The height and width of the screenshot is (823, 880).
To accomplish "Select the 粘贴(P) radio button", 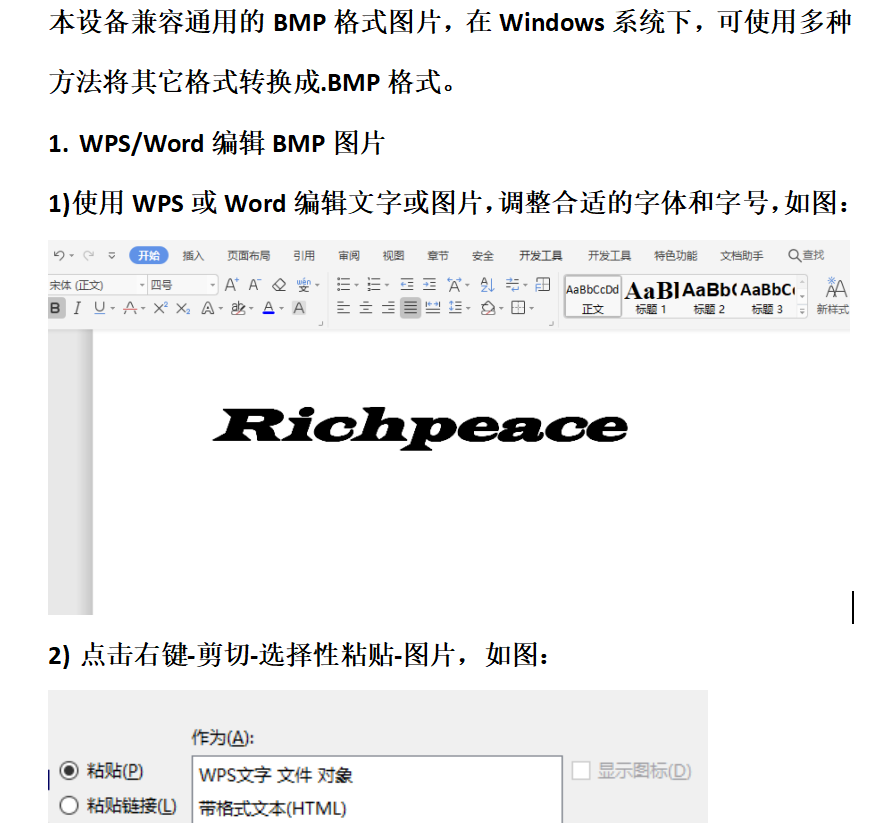I will 69,771.
